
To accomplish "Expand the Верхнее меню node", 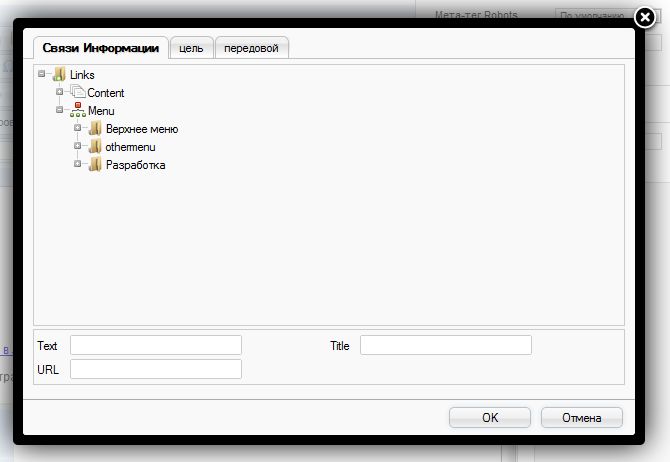I will point(77,127).
